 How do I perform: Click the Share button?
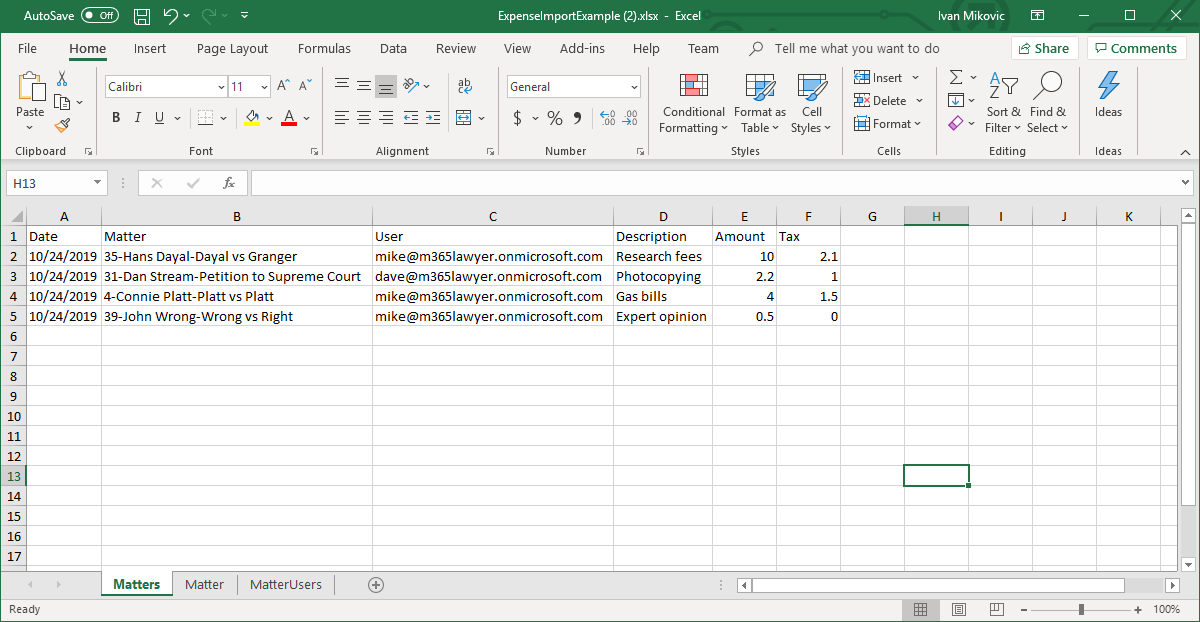1043,48
